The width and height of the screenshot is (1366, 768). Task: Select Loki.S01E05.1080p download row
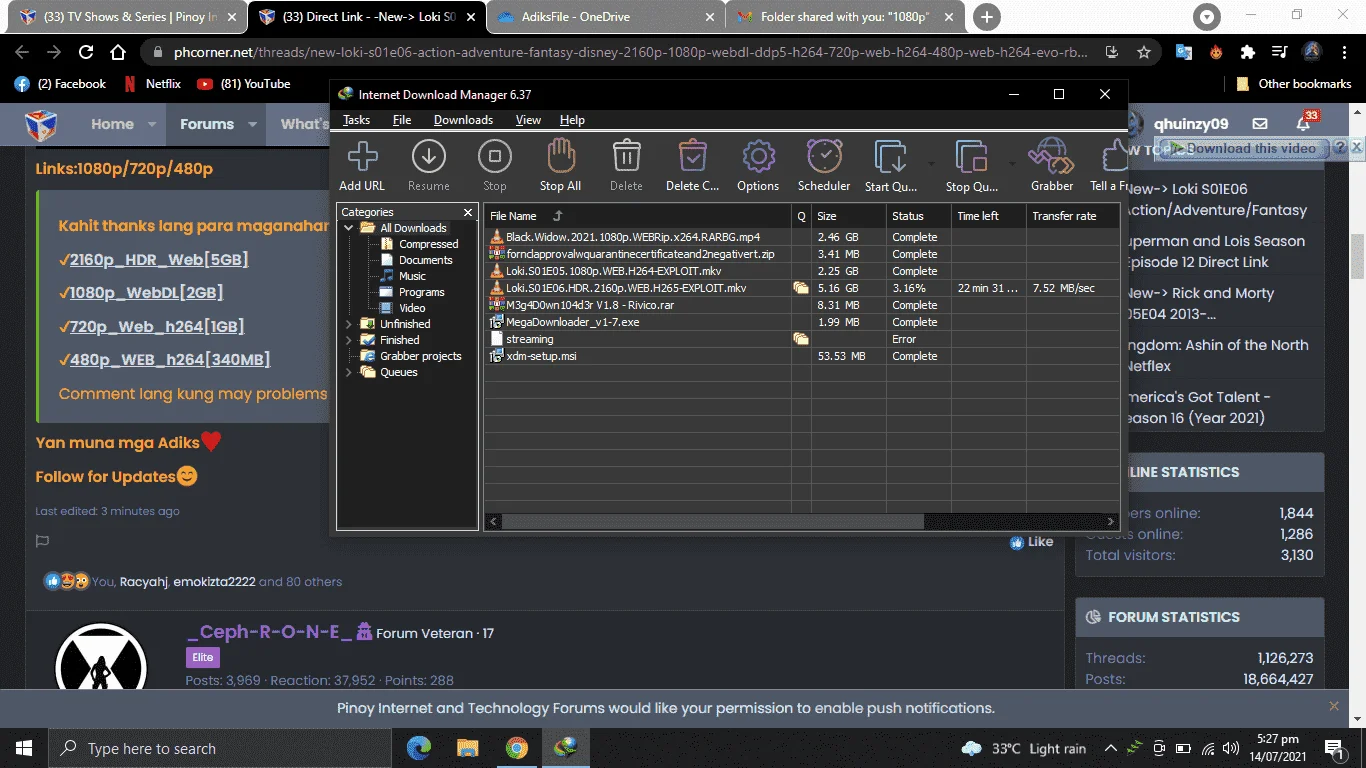[802, 271]
